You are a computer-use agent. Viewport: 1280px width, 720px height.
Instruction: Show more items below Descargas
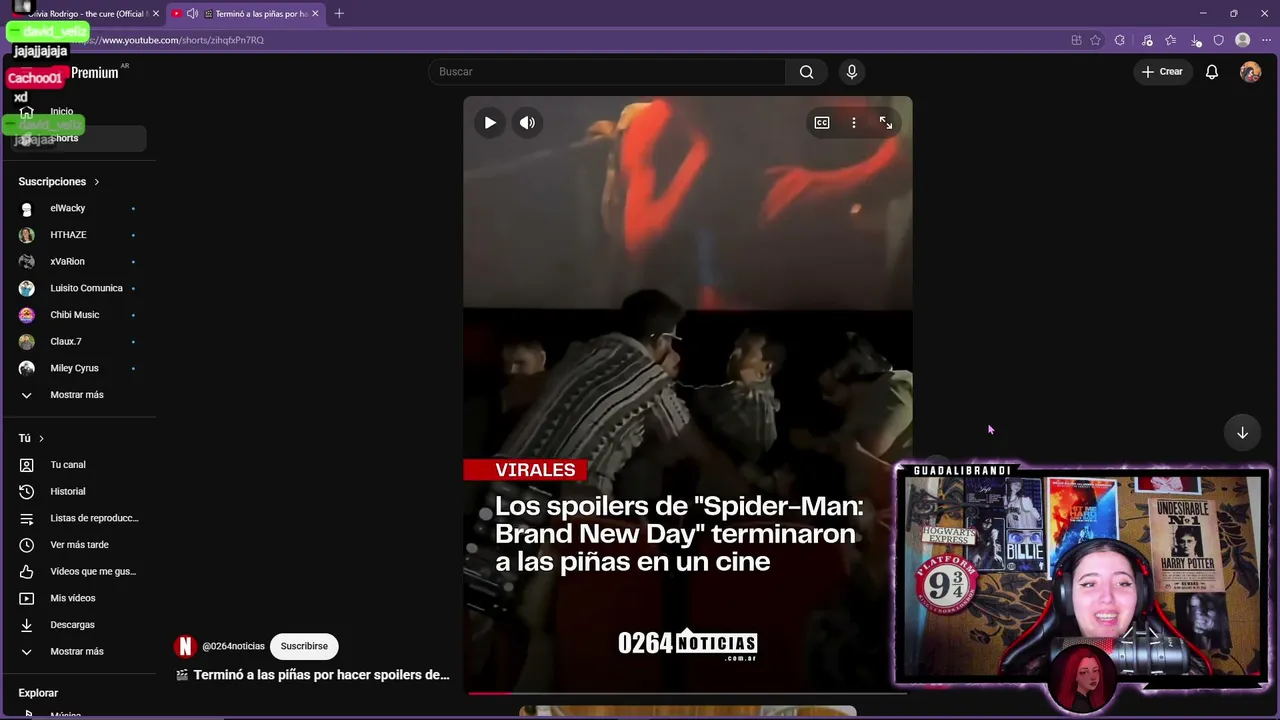[x=78, y=652]
